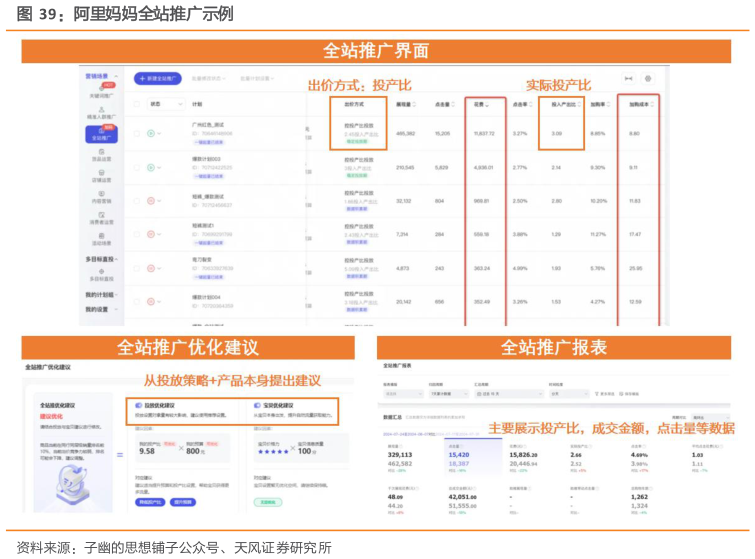Click the column width icon above the table

pos(628,78)
